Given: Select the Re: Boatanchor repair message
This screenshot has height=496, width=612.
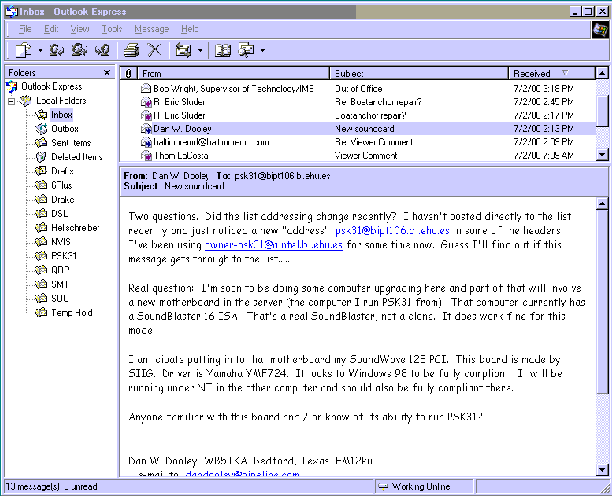Looking at the screenshot, I should click(x=358, y=102).
